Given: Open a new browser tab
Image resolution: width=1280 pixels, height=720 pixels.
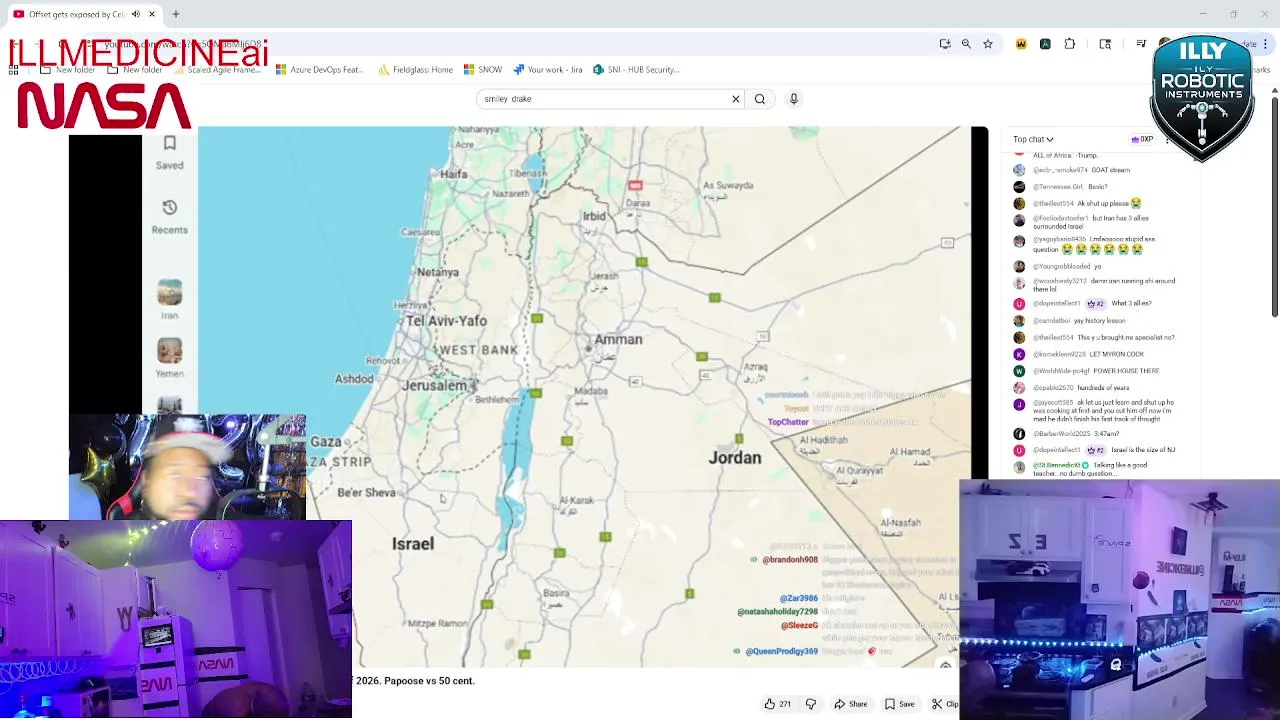Looking at the screenshot, I should [176, 14].
